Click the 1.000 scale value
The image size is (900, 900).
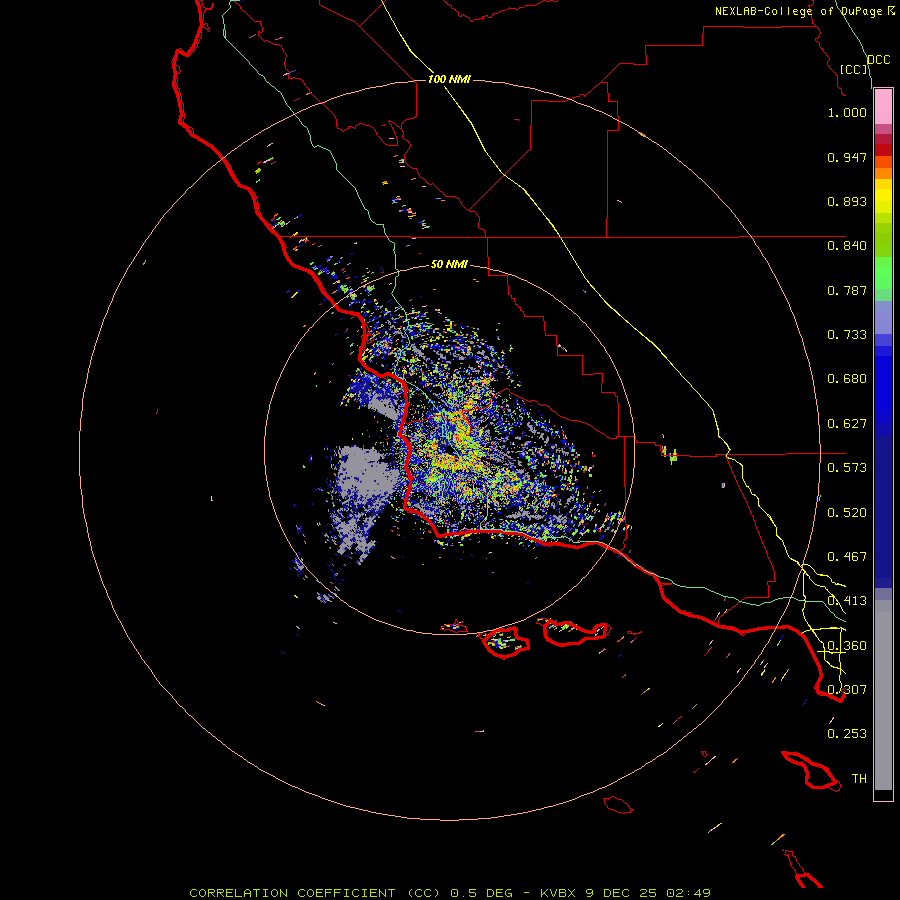pyautogui.click(x=847, y=112)
